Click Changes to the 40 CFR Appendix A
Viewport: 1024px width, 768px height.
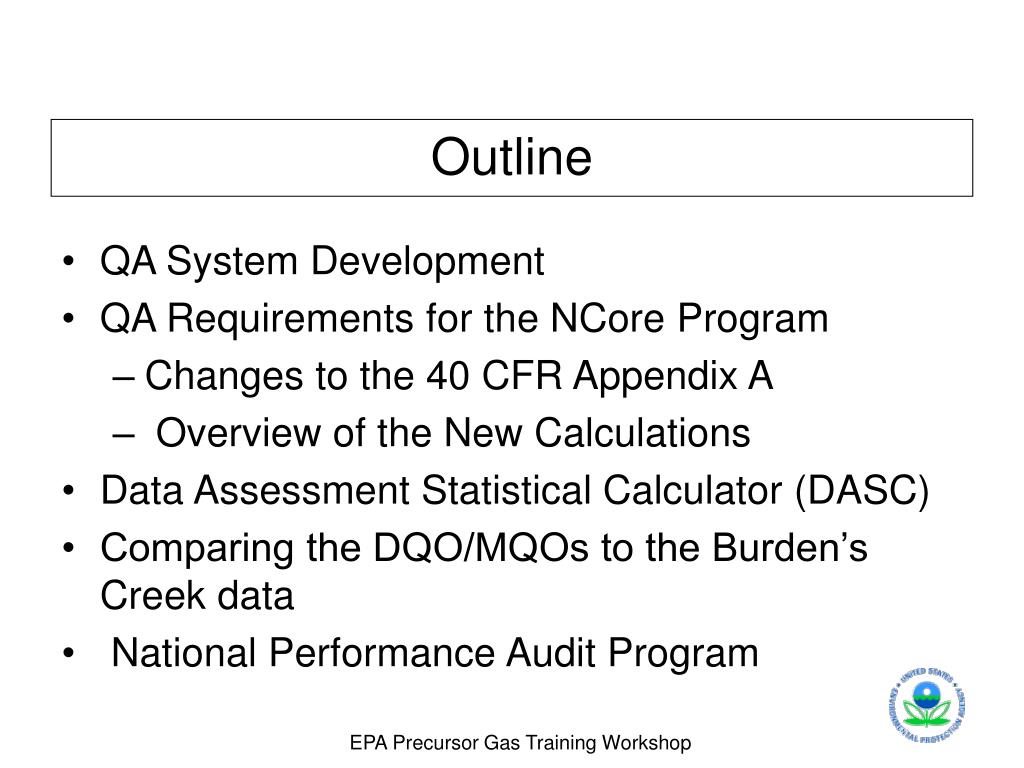pyautogui.click(x=458, y=377)
